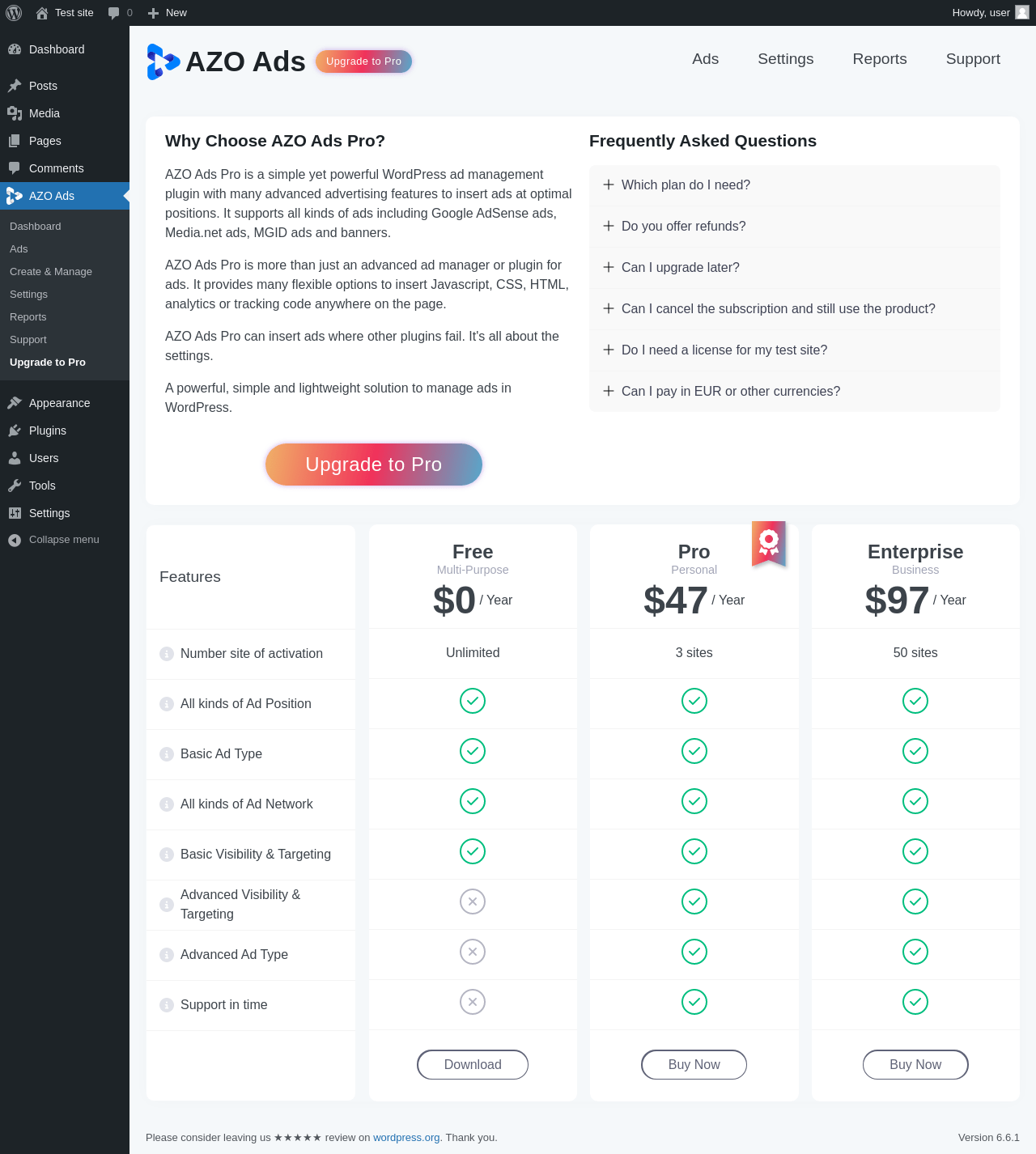Open the Reports tab in header navigation

pyautogui.click(x=880, y=59)
